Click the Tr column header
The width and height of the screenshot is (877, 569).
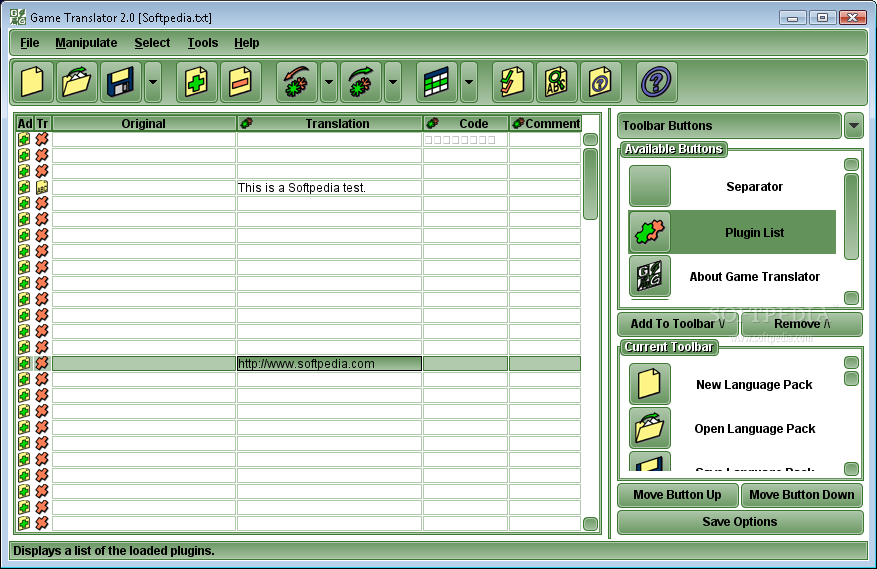[x=43, y=124]
